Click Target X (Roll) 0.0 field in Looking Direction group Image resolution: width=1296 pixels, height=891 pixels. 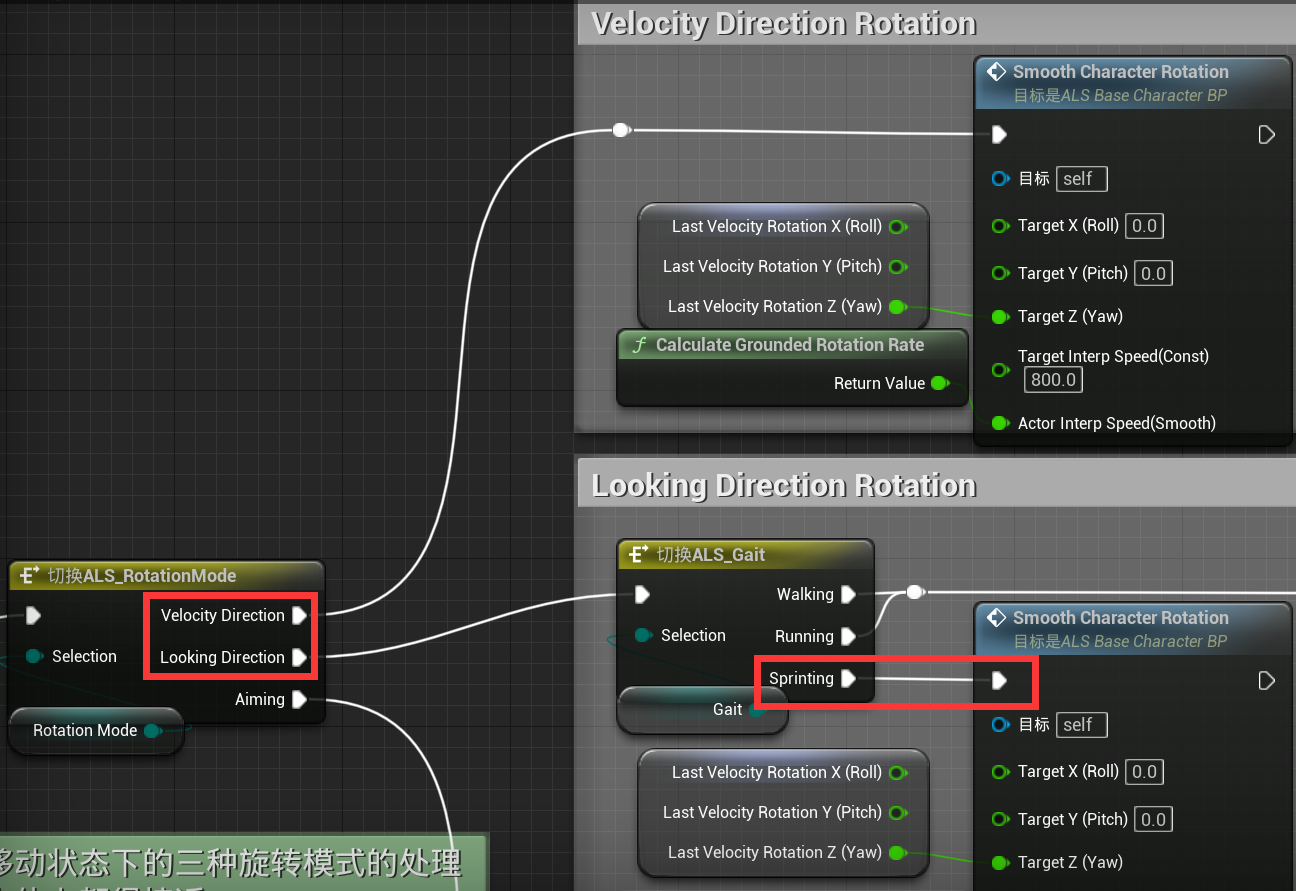(1145, 771)
